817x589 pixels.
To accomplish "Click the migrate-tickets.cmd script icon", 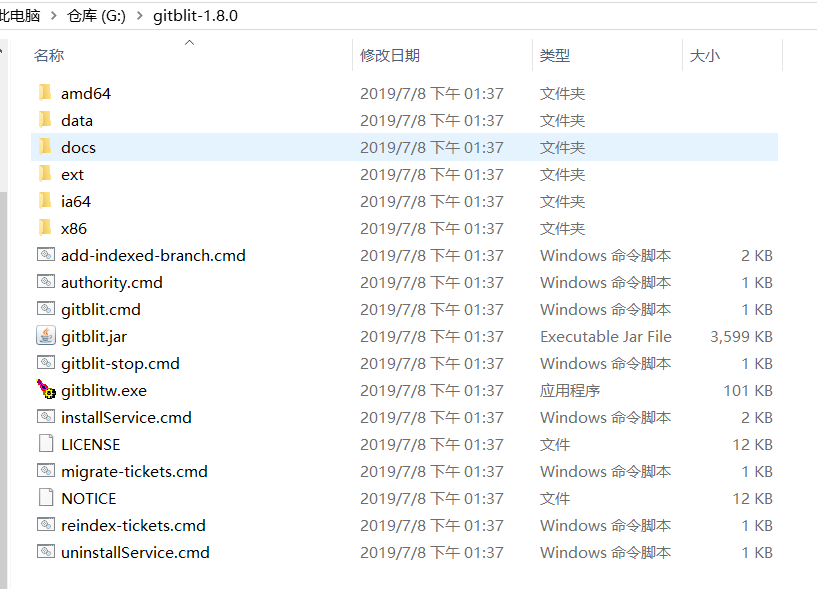I will 46,471.
